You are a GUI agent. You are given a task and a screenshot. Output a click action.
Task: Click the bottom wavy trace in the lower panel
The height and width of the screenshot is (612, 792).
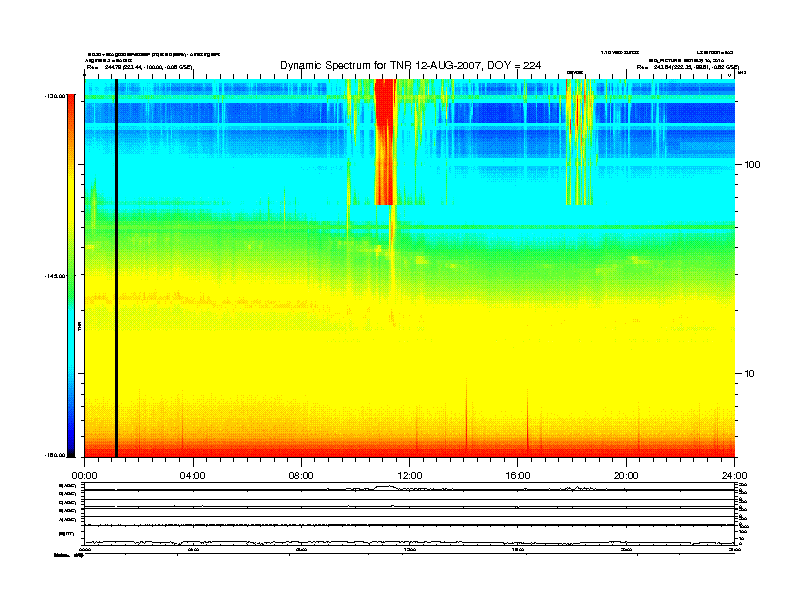(x=409, y=543)
